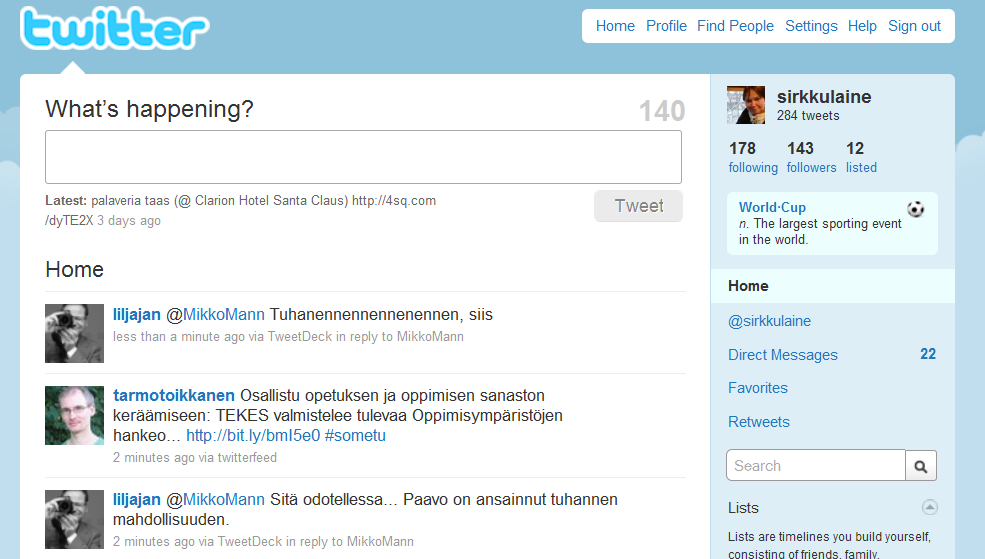
Task: Open 'in reply to MikkoMann' on third tweet
Action: (350, 541)
